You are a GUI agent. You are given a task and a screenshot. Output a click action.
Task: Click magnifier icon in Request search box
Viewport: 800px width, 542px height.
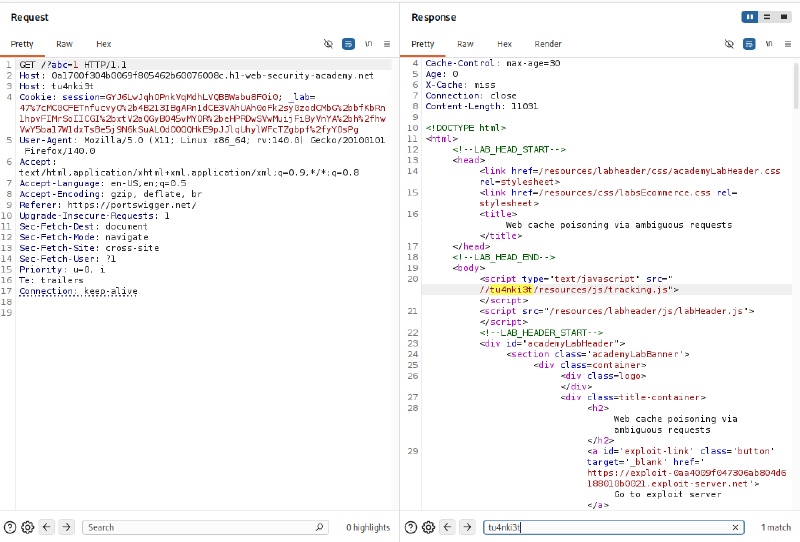click(x=319, y=527)
